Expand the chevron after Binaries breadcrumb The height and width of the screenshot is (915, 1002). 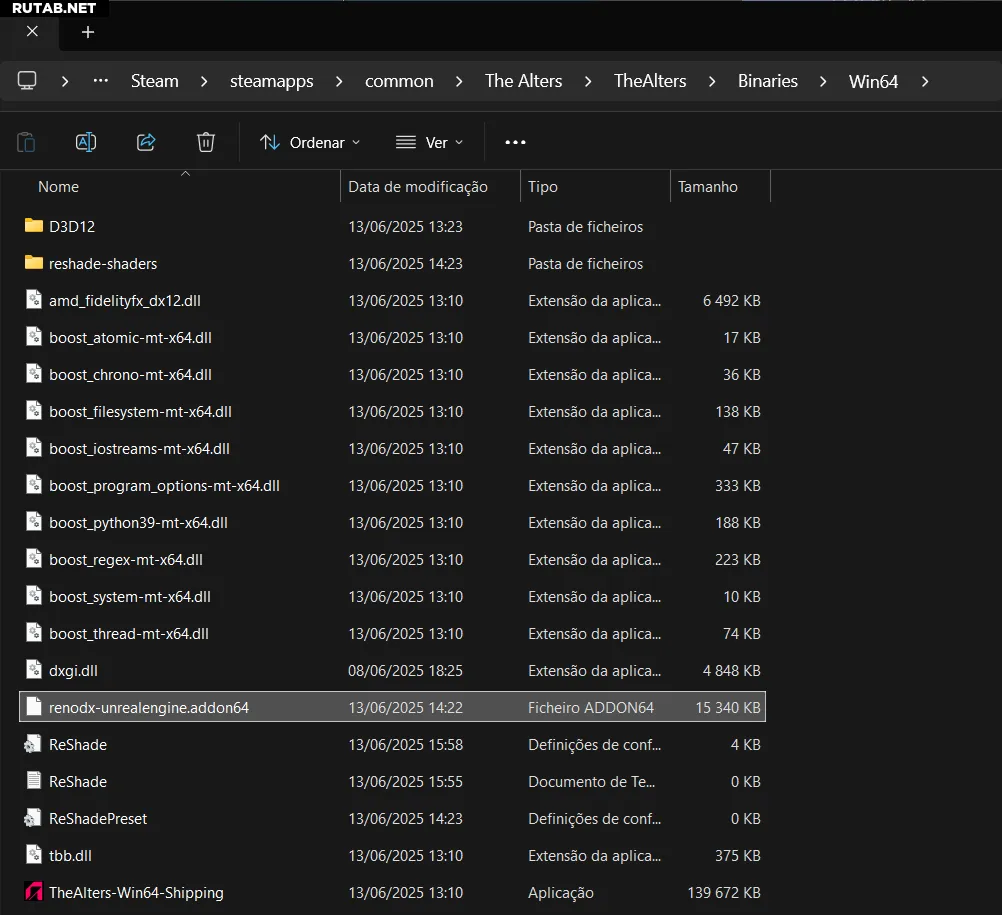coord(823,81)
